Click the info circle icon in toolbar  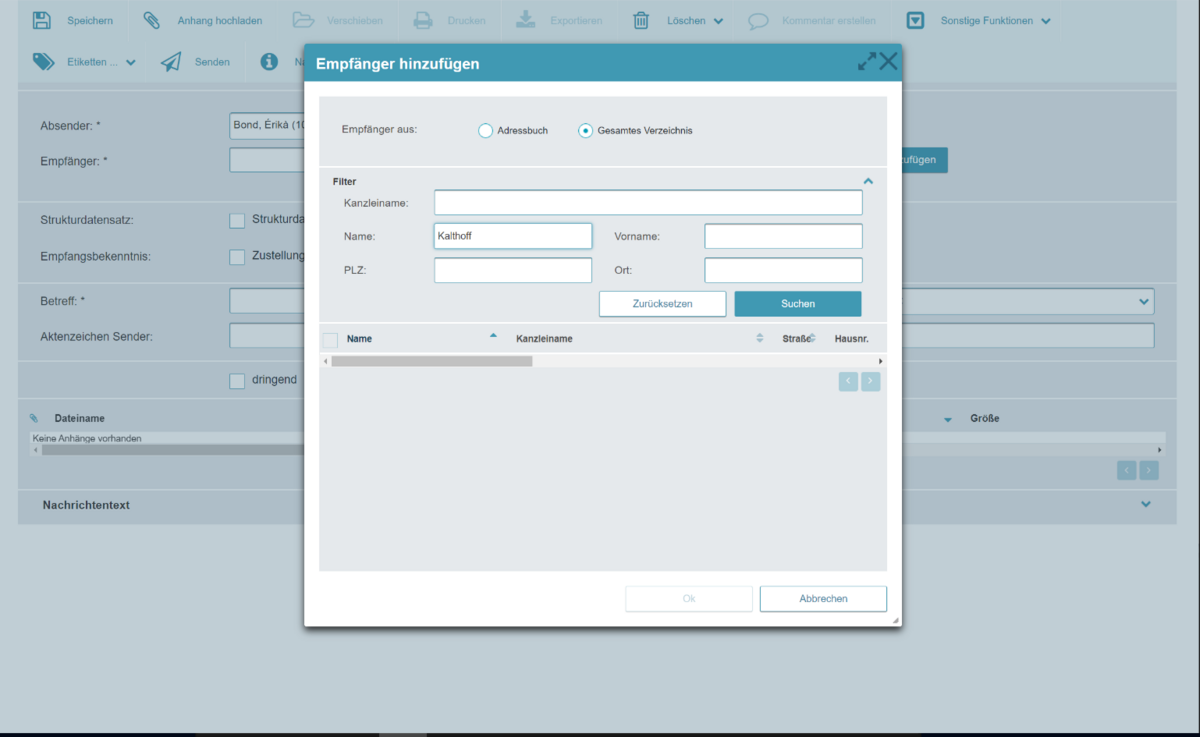269,61
